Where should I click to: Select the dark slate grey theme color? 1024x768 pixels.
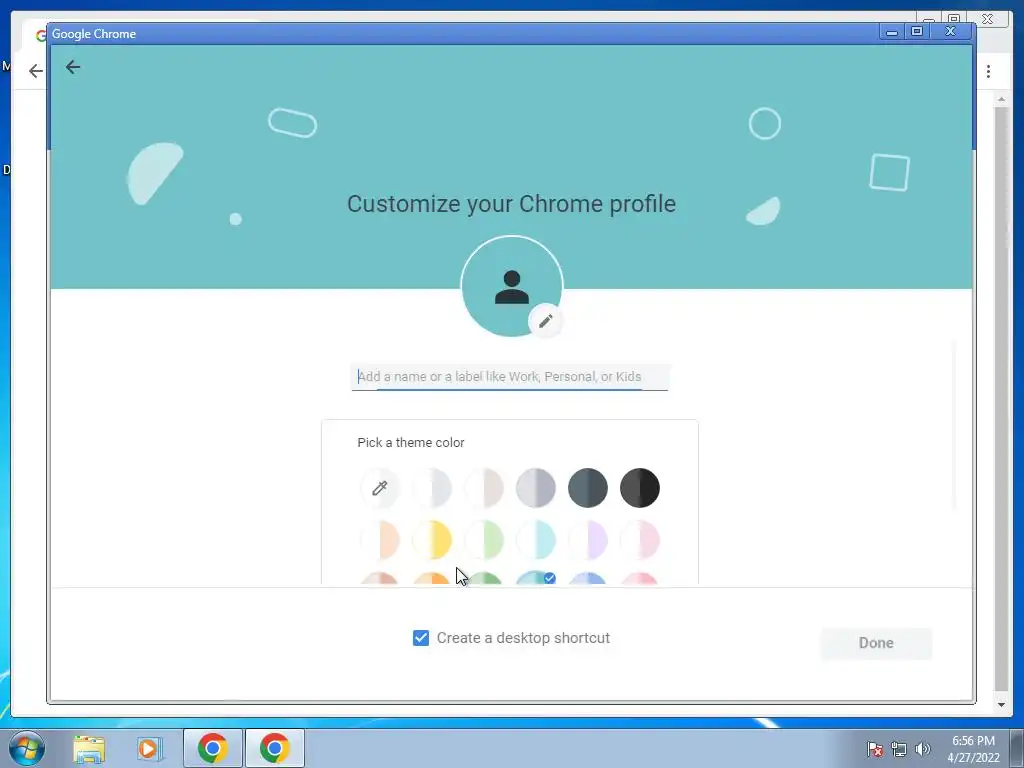588,488
